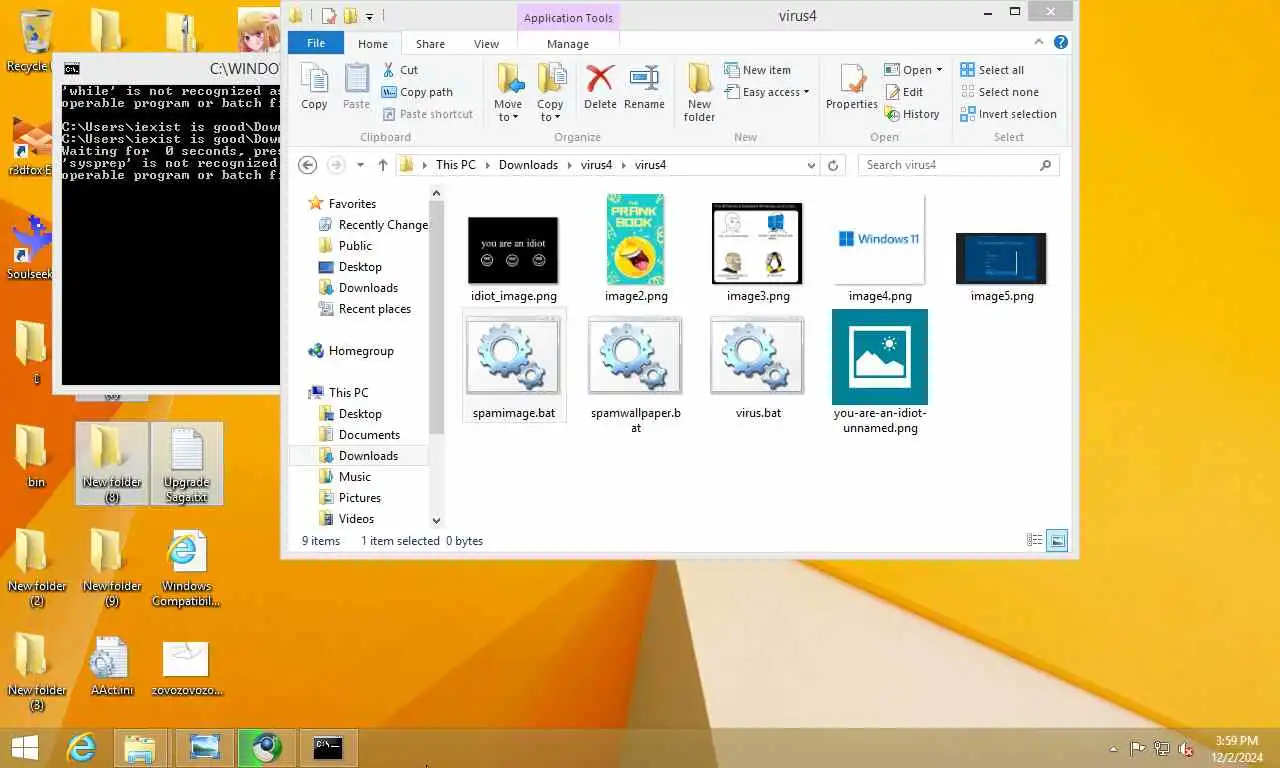
Task: Click Select none in ribbon
Action: tap(999, 92)
